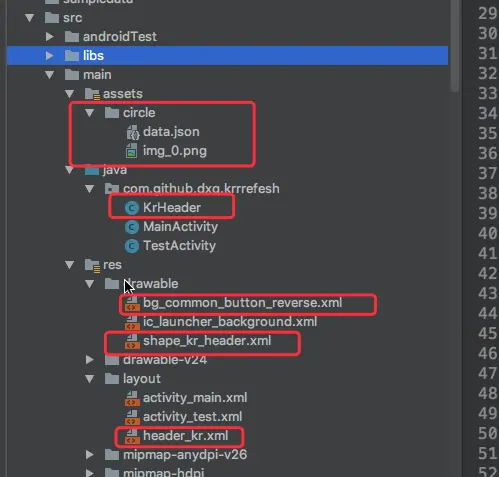Select the main folder label
Screen dimensions: 499x477
pos(97,75)
